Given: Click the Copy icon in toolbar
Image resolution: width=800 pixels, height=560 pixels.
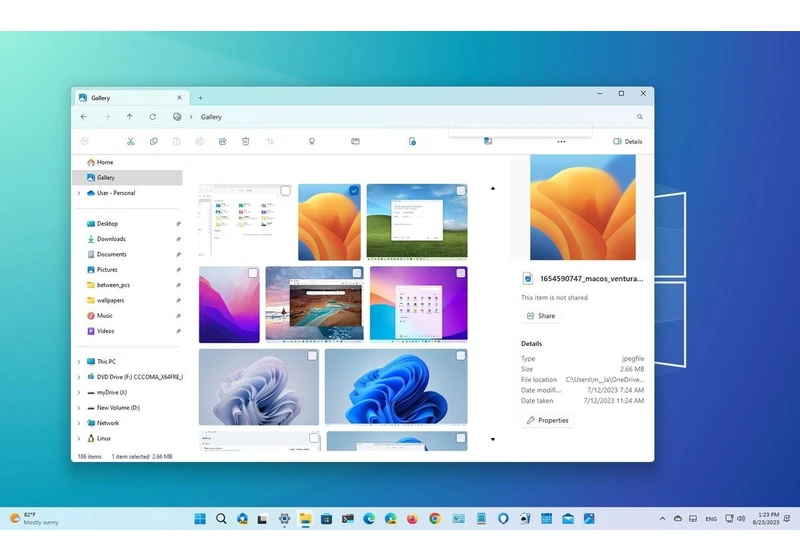Looking at the screenshot, I should (154, 141).
